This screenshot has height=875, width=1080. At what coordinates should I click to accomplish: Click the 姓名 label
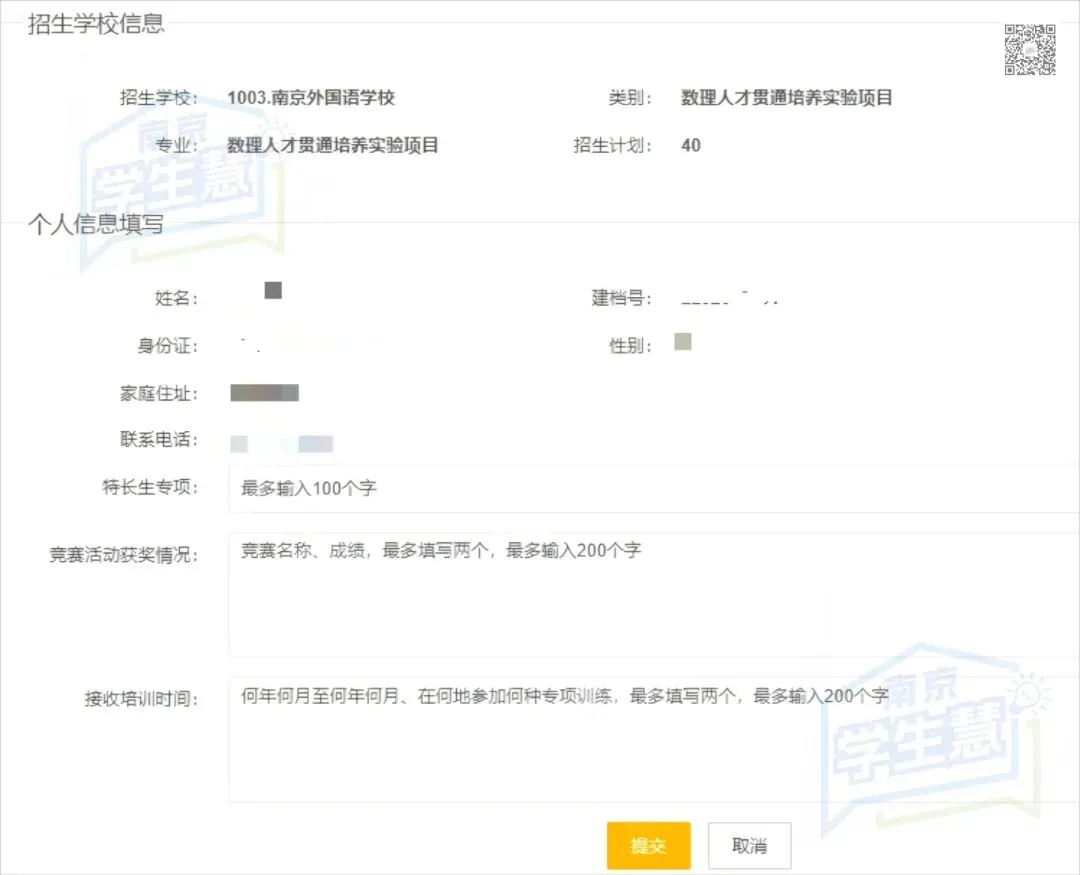[176, 298]
